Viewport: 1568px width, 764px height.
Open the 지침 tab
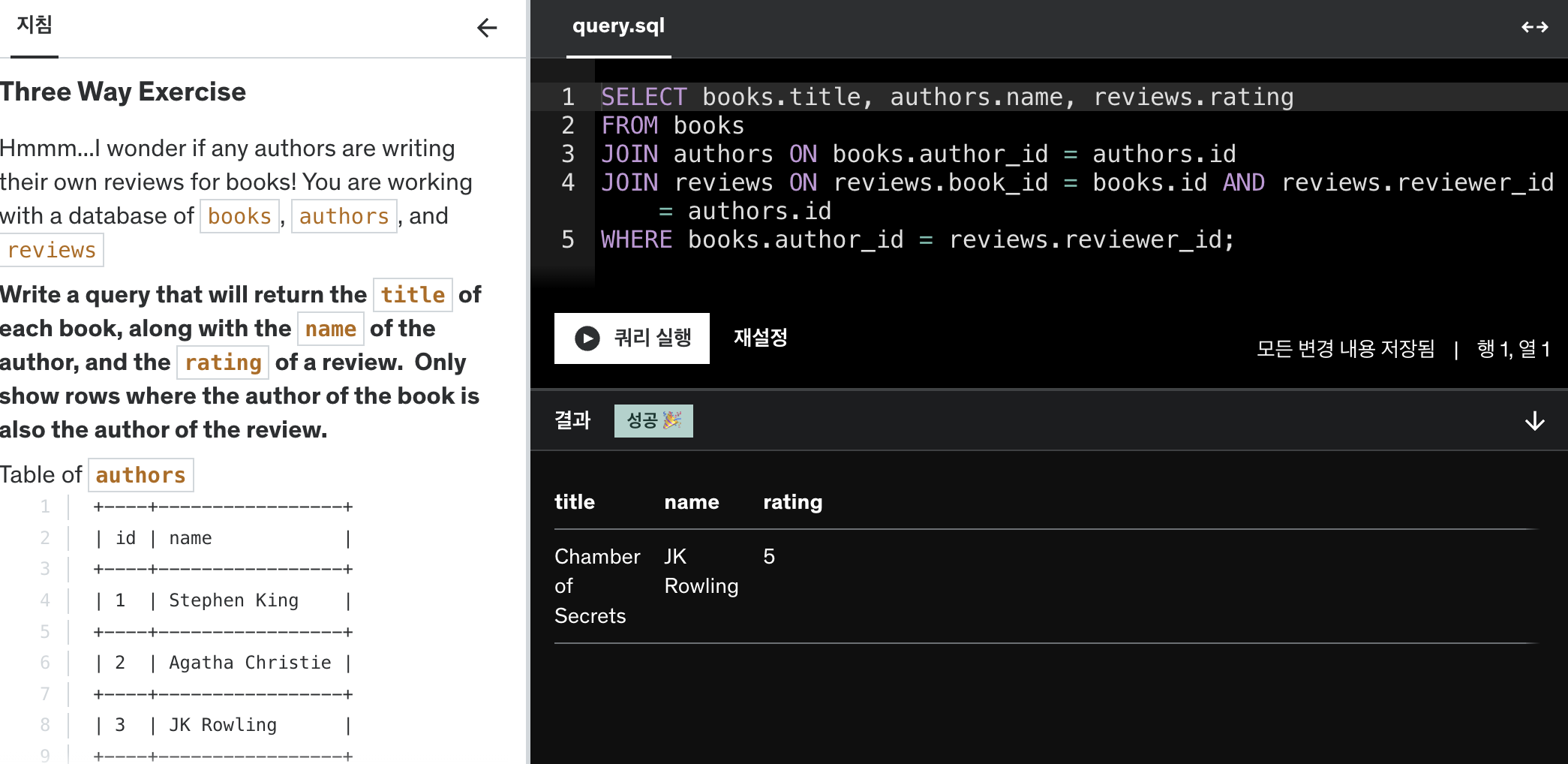(x=34, y=26)
